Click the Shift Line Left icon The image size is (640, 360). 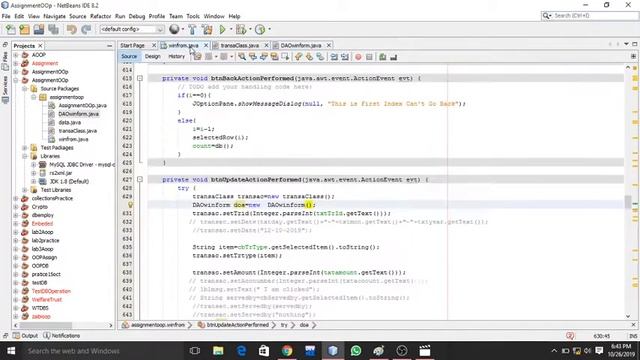point(334,57)
